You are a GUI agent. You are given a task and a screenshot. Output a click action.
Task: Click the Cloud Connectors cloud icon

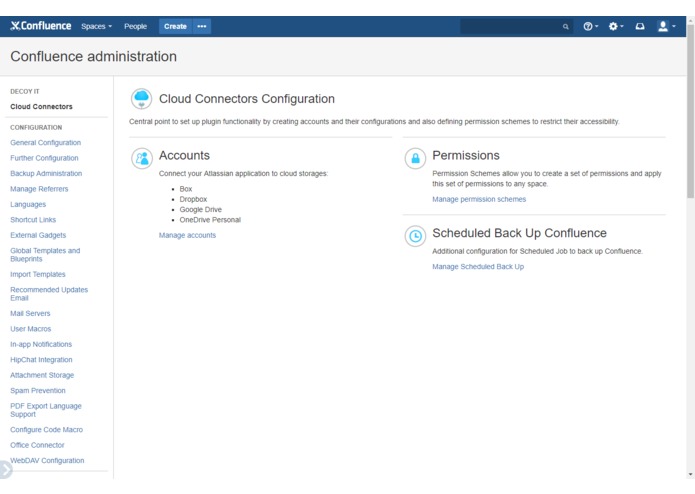pyautogui.click(x=141, y=98)
